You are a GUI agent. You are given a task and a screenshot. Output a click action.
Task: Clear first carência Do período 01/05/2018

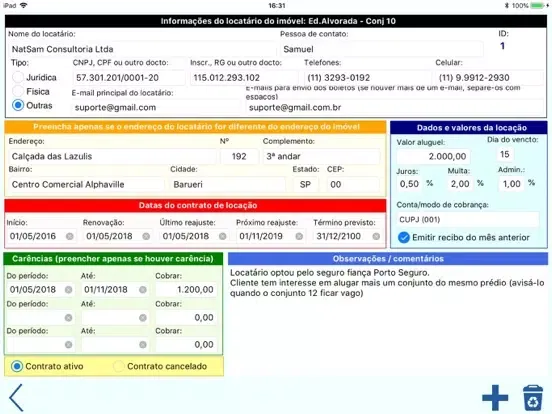pos(69,290)
